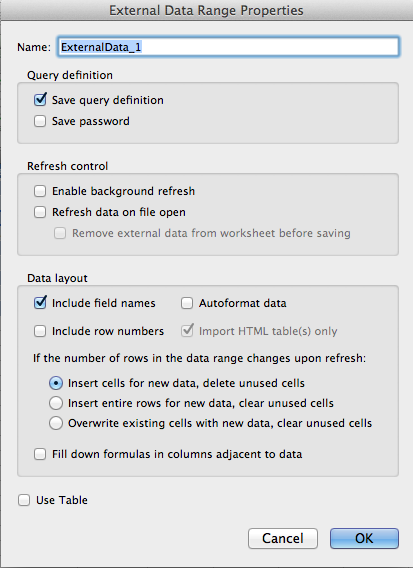Confirm settings with the OK button
413x568 pixels.
click(x=364, y=538)
